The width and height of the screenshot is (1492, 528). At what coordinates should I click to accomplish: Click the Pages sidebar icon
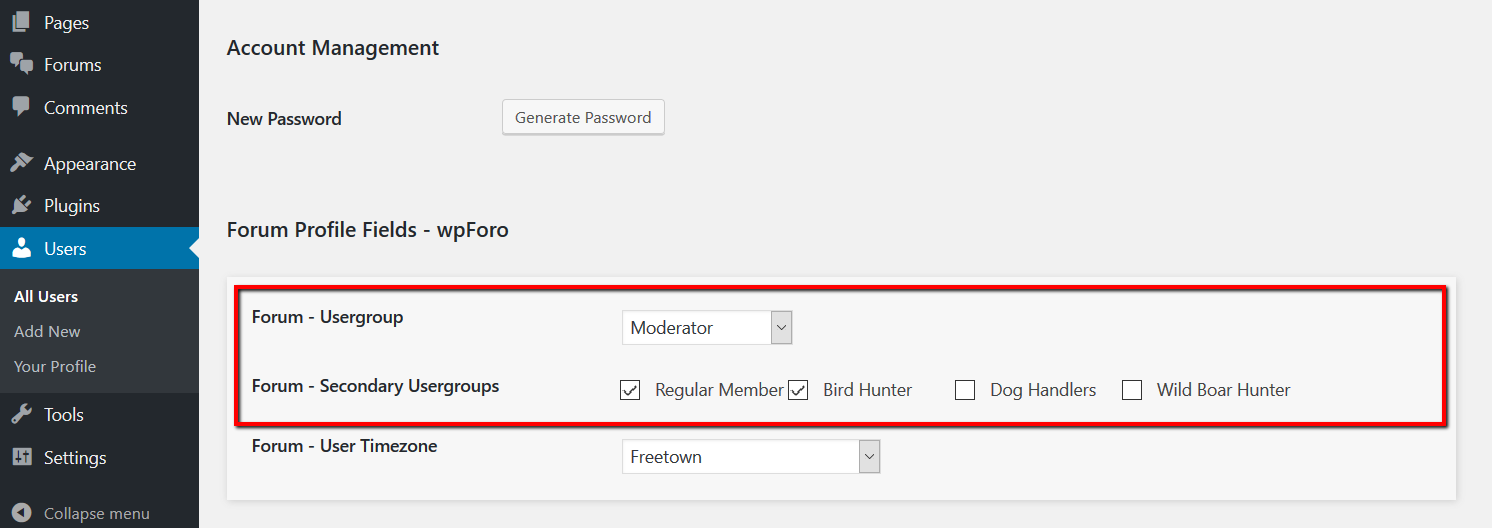(x=21, y=21)
